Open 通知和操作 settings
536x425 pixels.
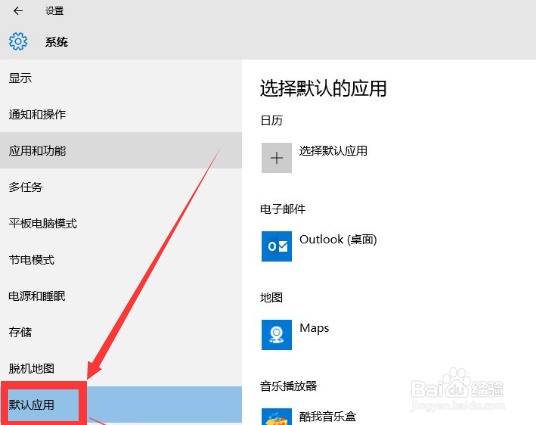click(x=121, y=114)
